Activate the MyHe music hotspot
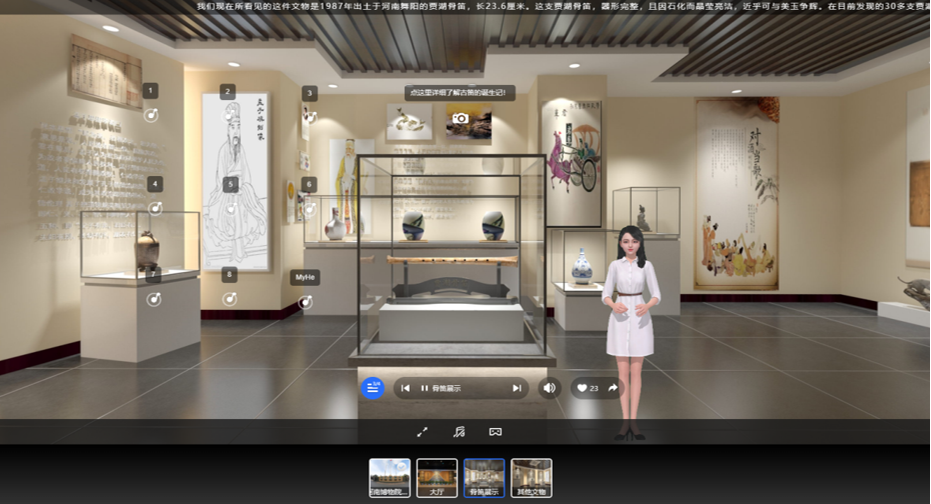 [x=306, y=302]
